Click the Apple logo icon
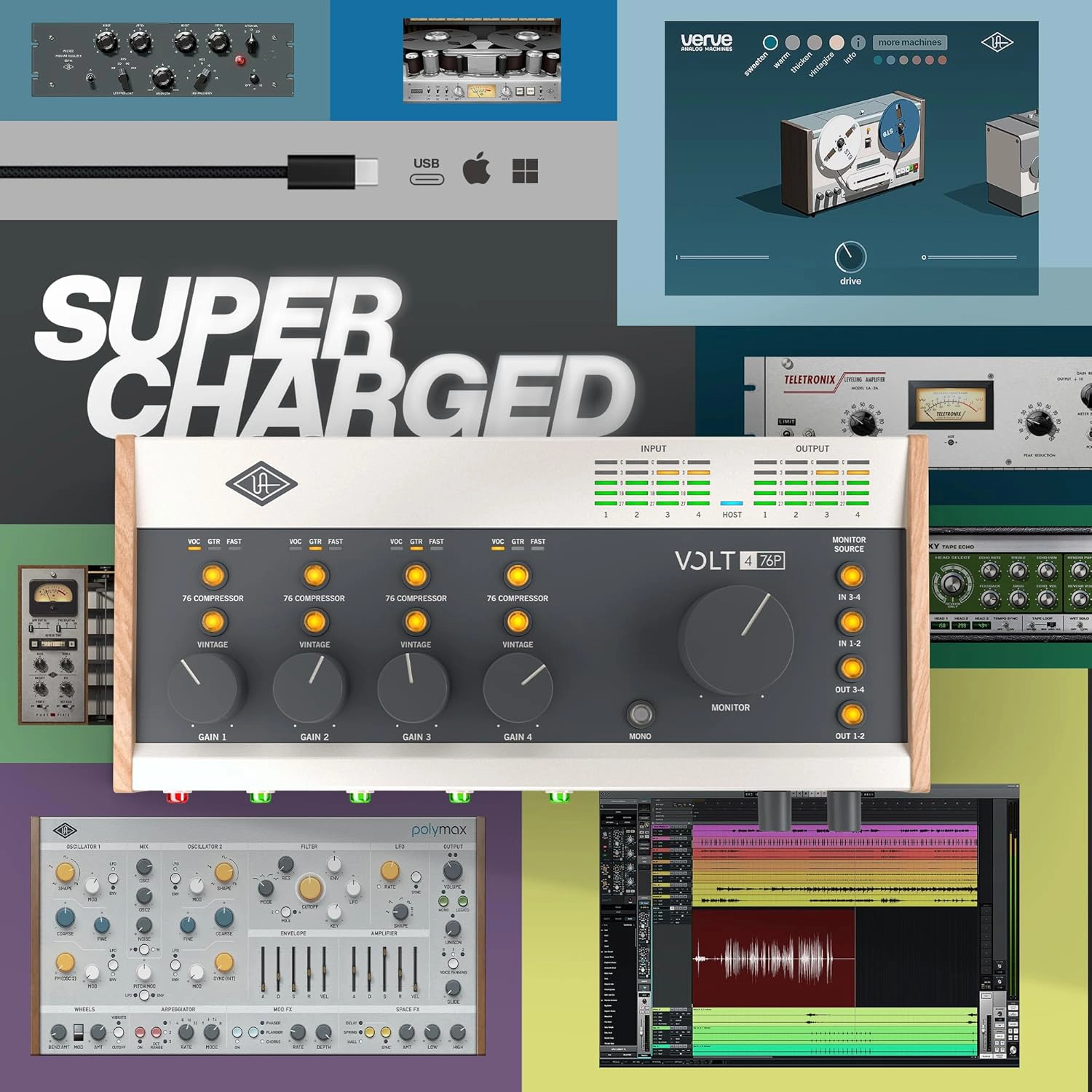 (477, 170)
